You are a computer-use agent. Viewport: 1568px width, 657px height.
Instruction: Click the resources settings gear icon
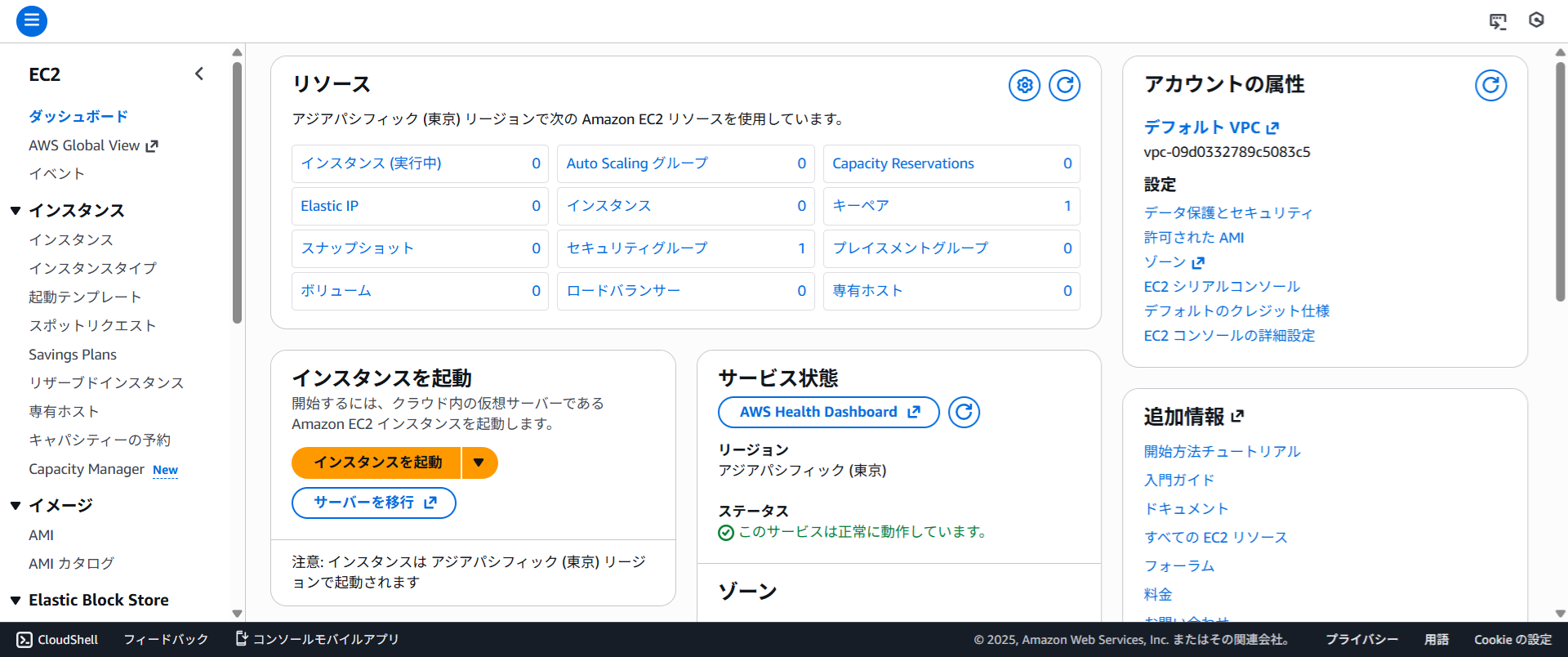tap(1024, 85)
